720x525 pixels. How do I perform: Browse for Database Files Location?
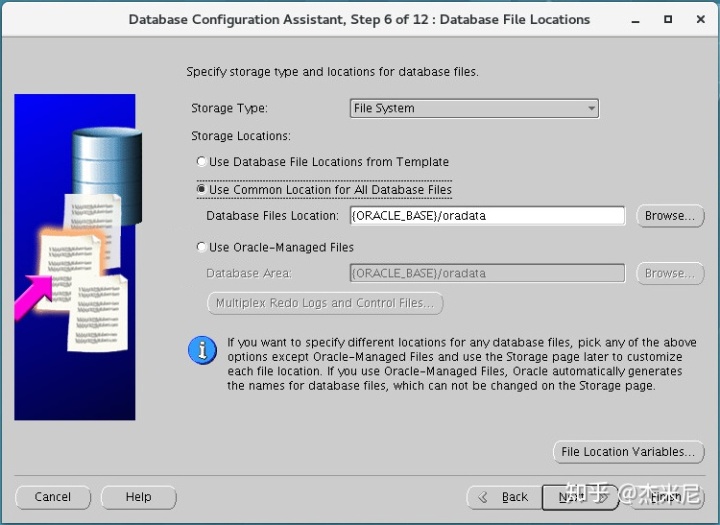point(670,216)
